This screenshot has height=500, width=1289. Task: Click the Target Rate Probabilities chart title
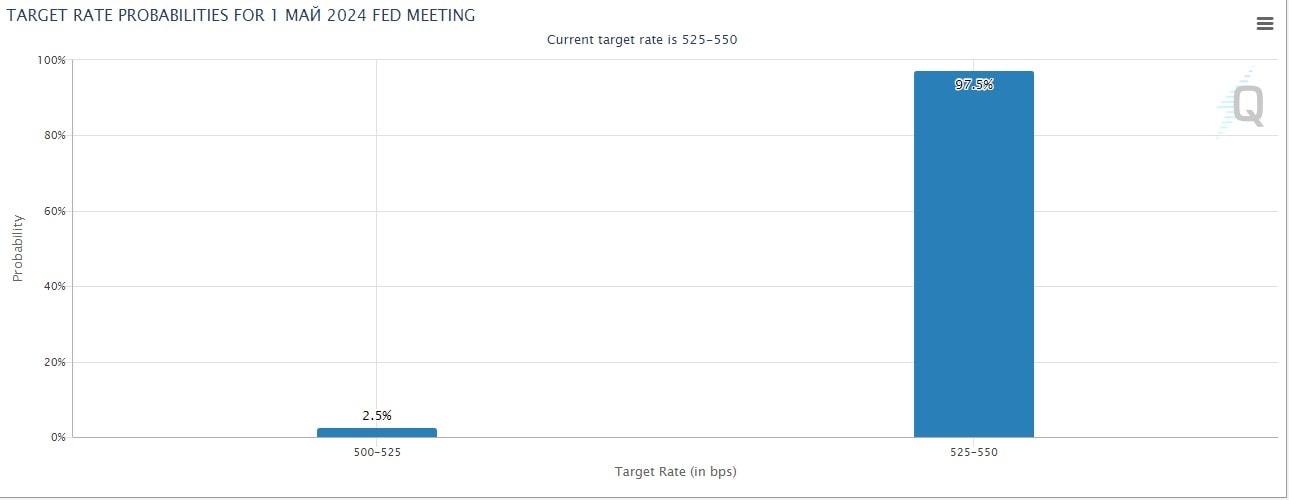(x=241, y=16)
